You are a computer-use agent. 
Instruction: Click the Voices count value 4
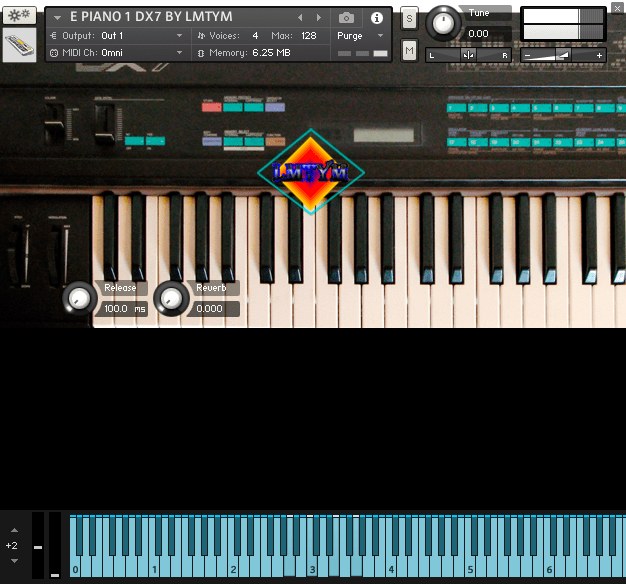(255, 36)
